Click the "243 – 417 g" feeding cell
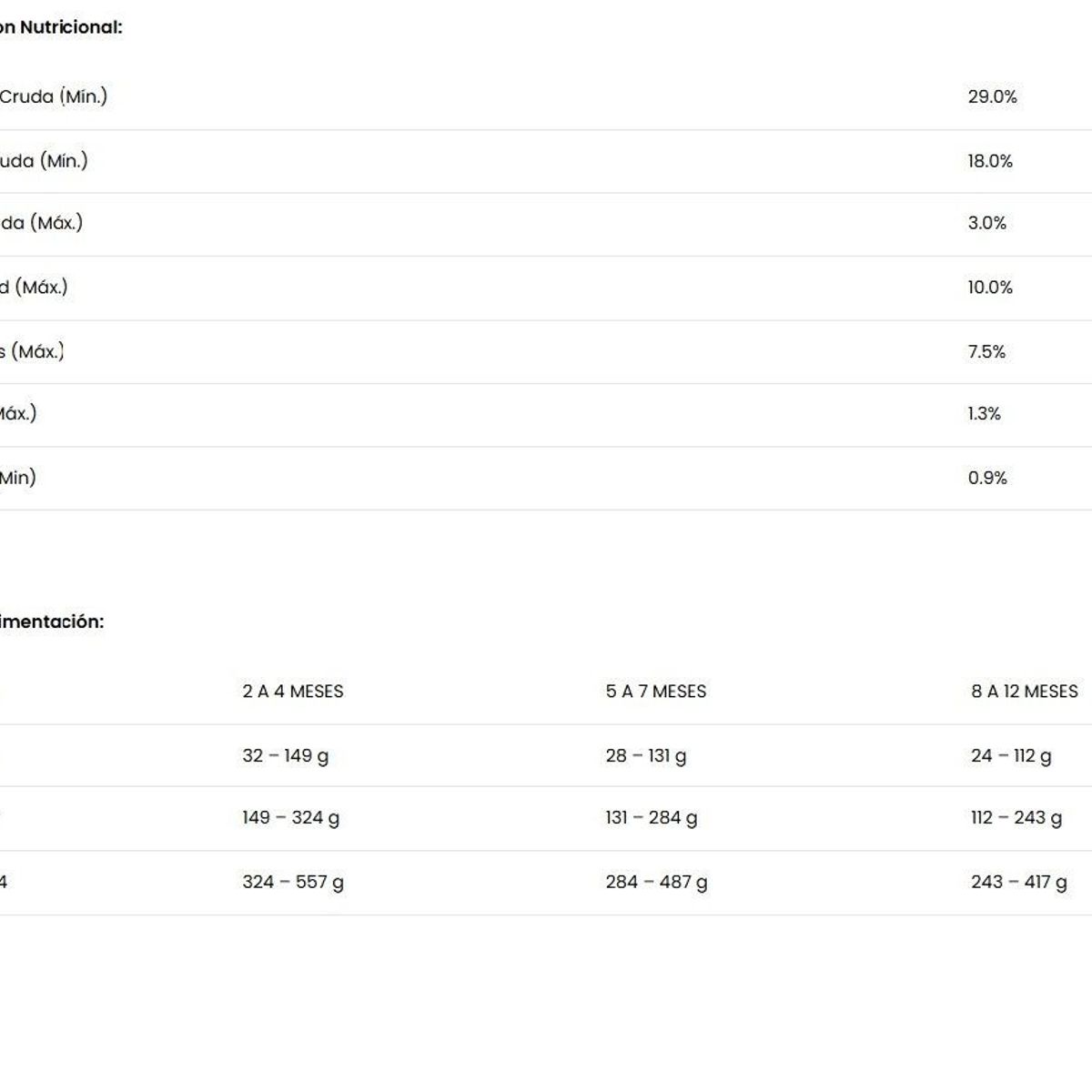 click(x=1019, y=882)
